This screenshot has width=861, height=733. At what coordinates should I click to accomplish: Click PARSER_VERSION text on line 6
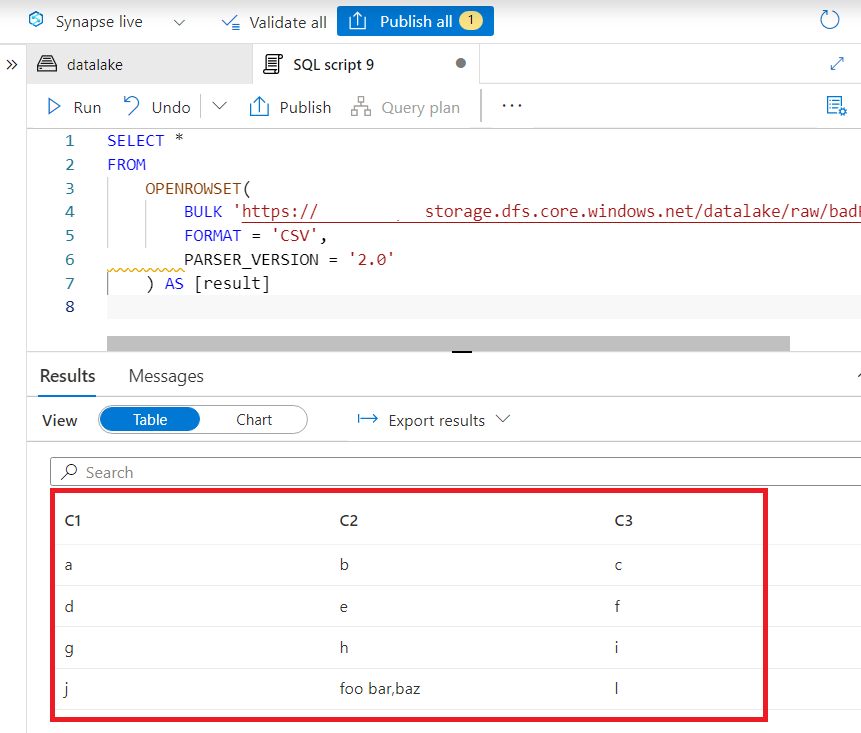click(x=251, y=259)
